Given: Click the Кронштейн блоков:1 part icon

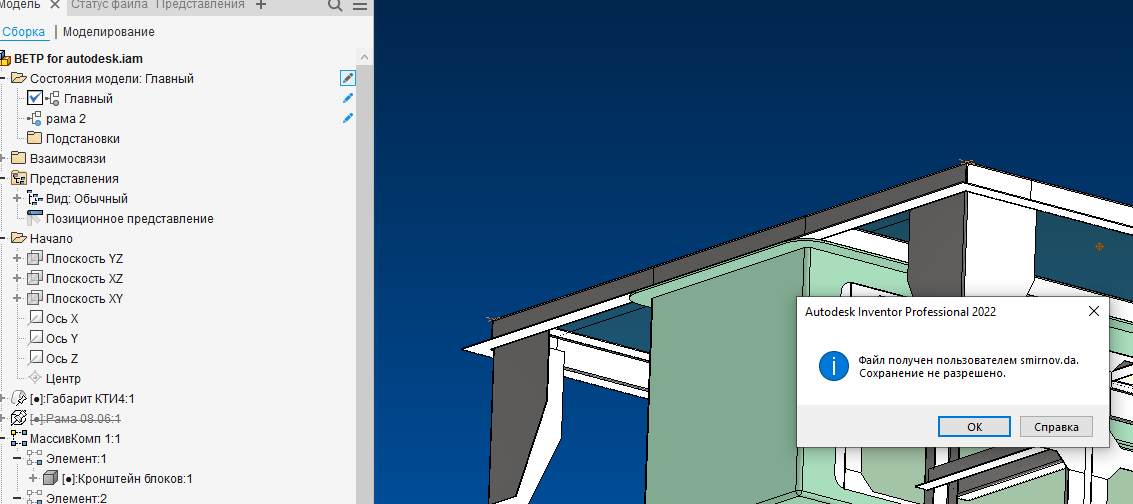Looking at the screenshot, I should pos(50,478).
